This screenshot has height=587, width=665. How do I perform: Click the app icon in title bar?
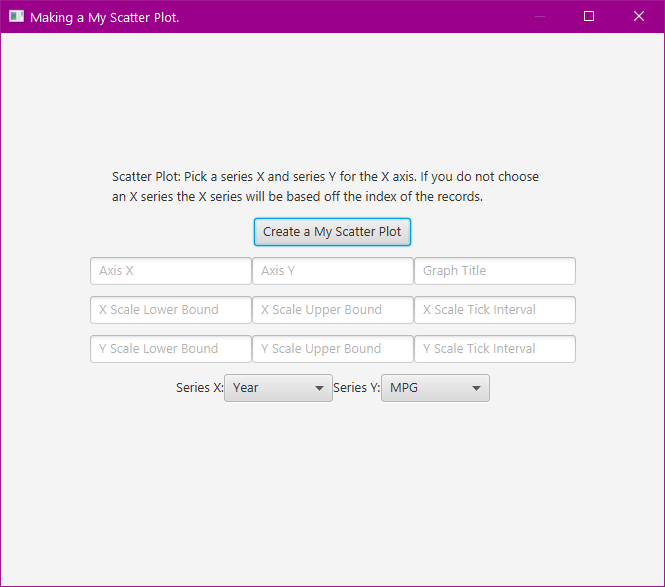pos(16,17)
